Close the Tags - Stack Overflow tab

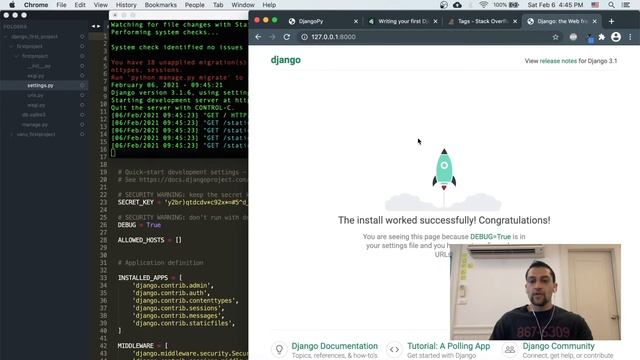(515, 21)
